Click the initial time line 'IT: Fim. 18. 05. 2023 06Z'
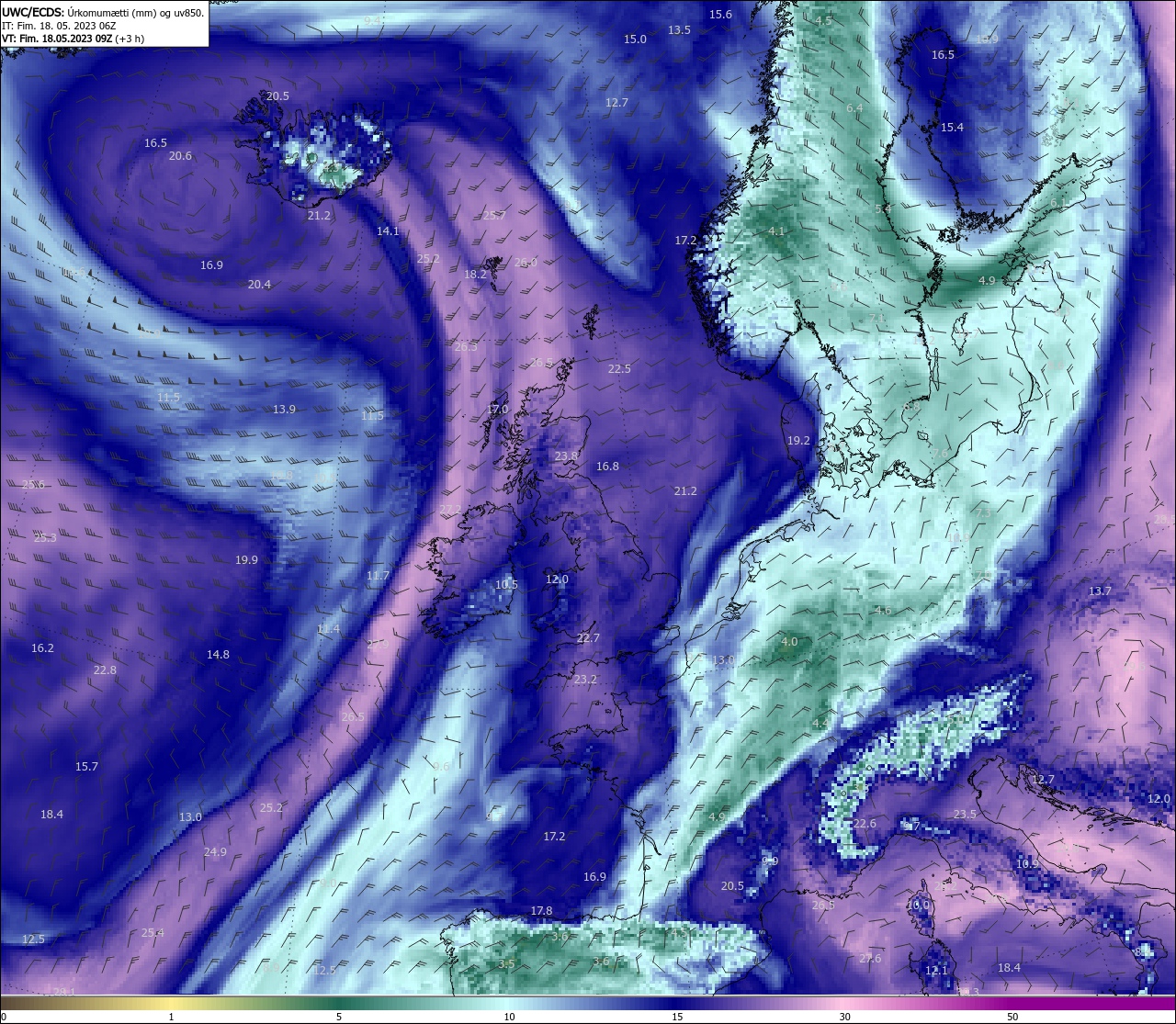 coord(59,26)
